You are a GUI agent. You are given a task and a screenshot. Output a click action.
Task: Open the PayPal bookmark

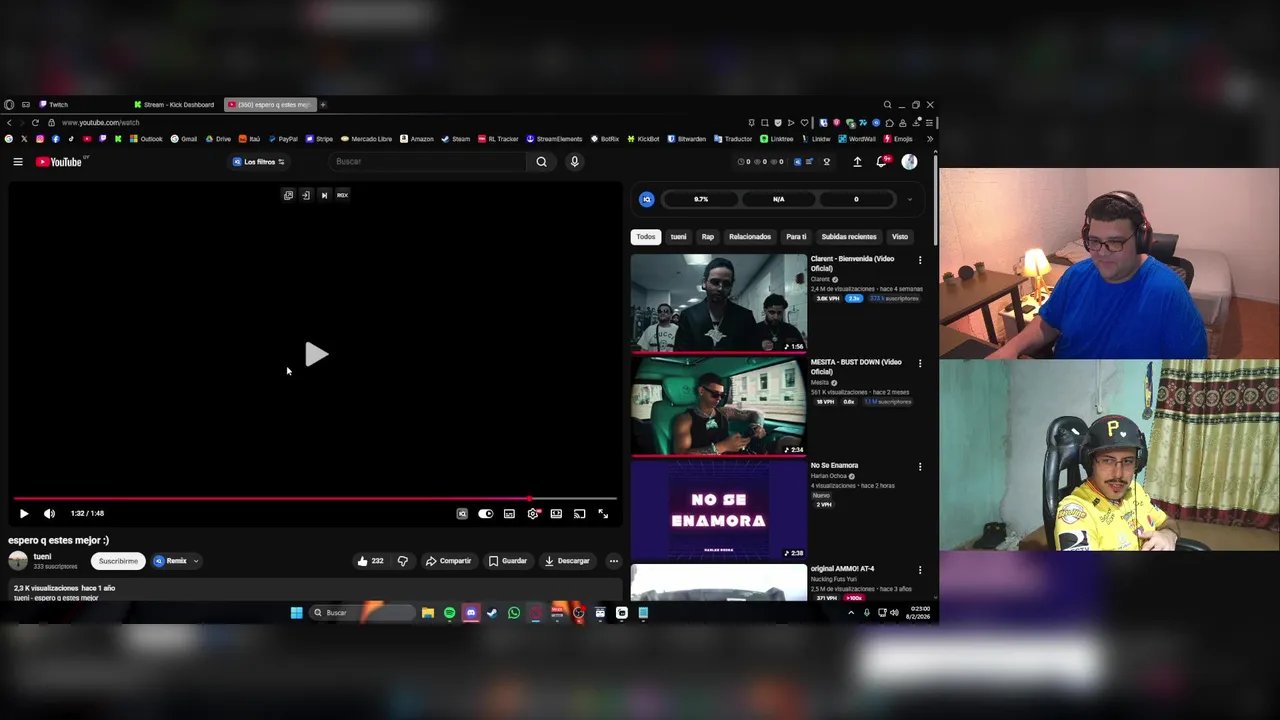click(282, 139)
